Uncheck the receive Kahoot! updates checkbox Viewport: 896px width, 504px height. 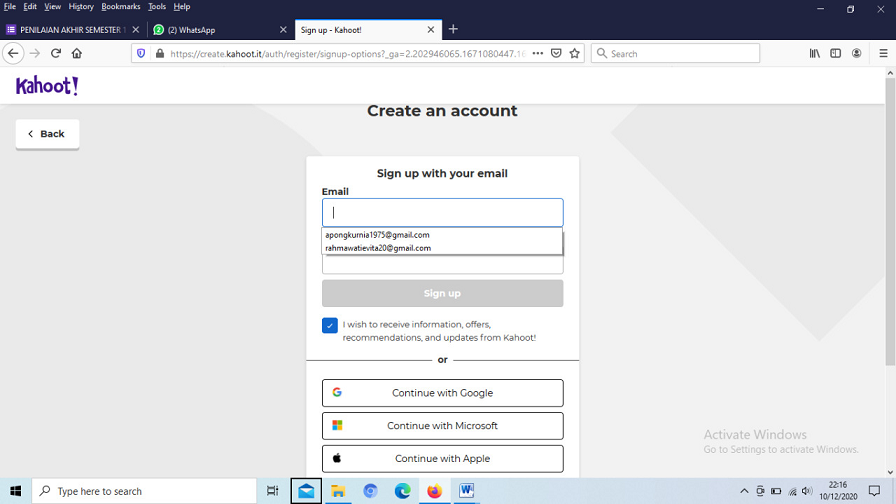330,325
